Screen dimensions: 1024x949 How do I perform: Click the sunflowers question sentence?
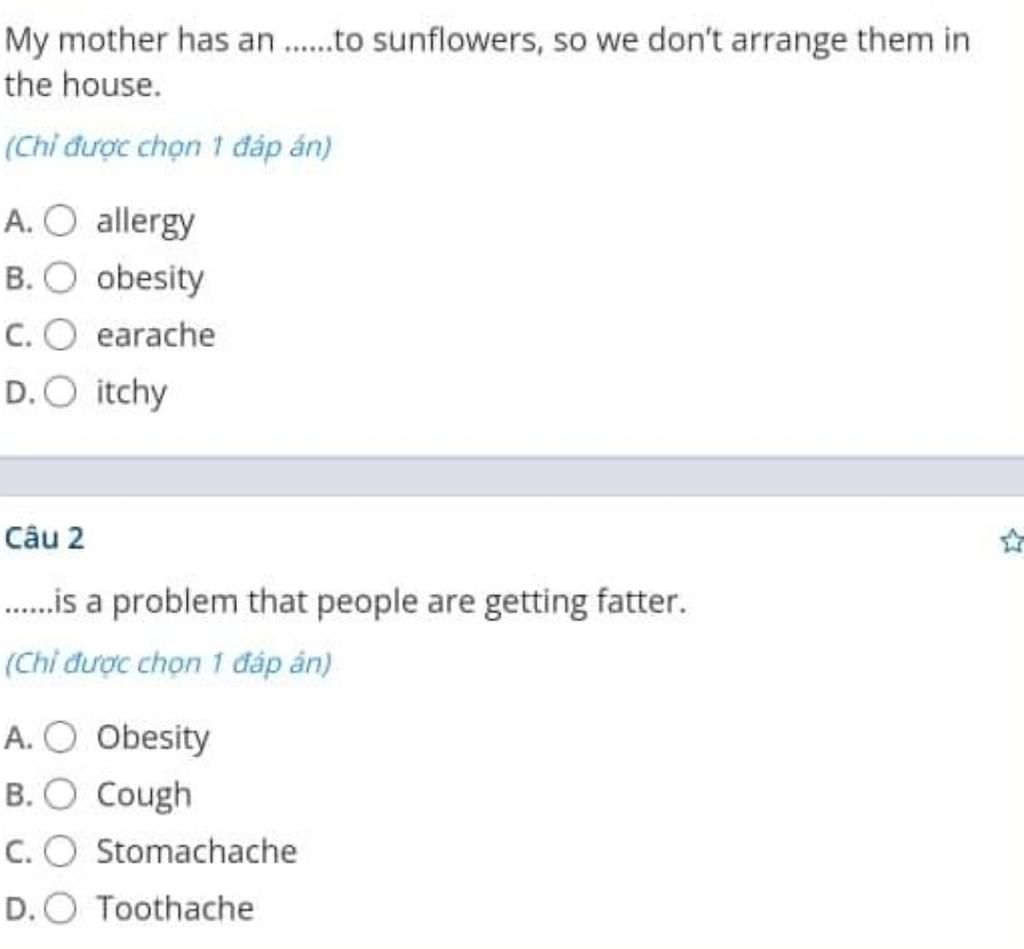pos(487,62)
